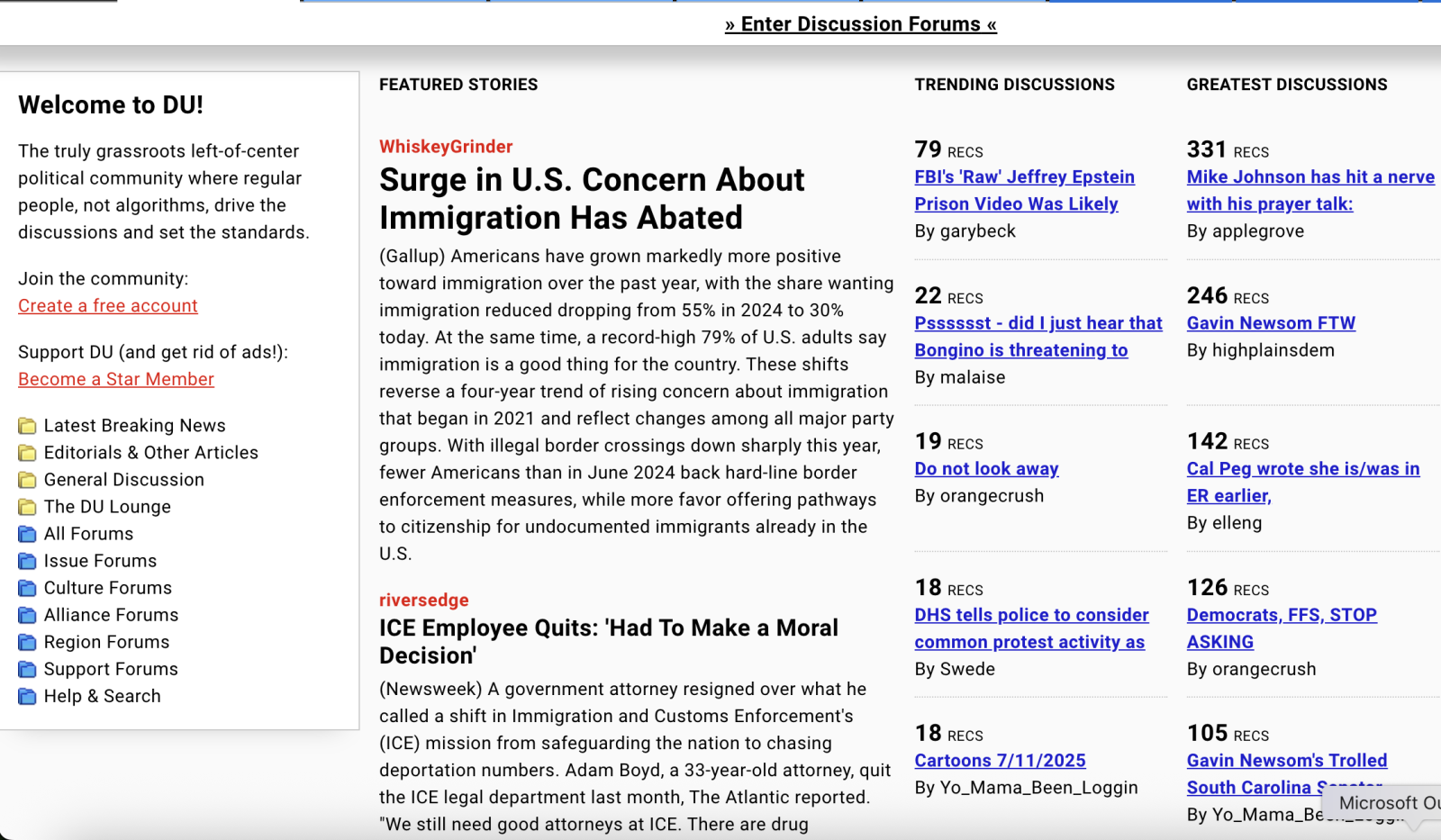The height and width of the screenshot is (840, 1441).
Task: Click the DU Lounge folder icon
Action: [28, 507]
